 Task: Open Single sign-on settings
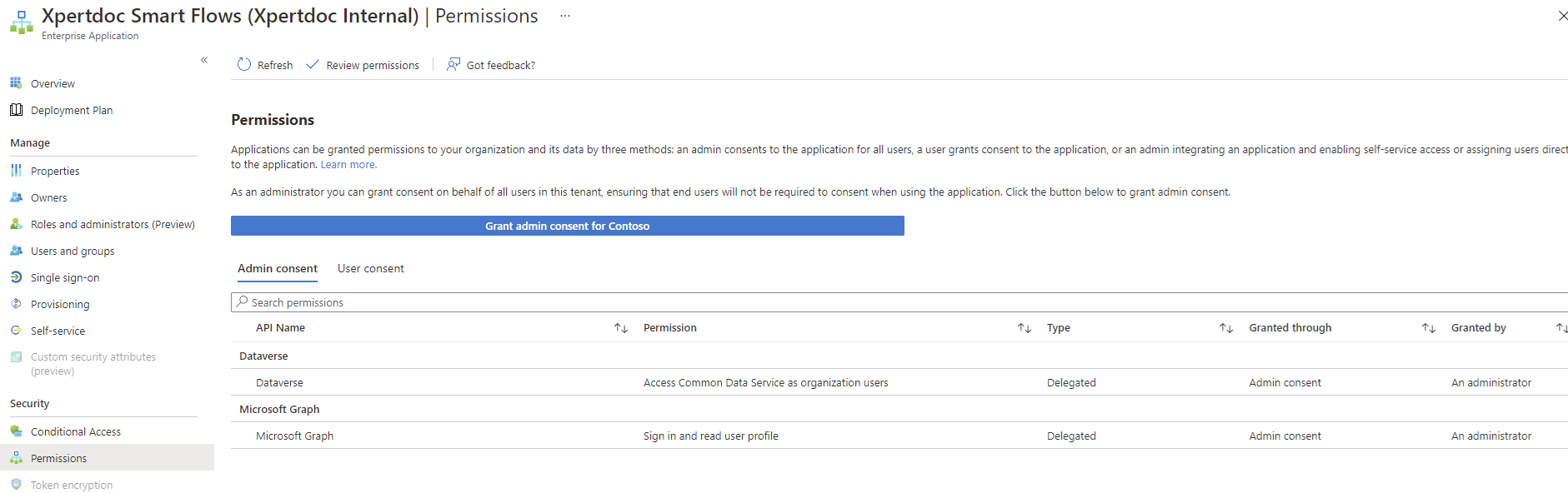(x=65, y=277)
